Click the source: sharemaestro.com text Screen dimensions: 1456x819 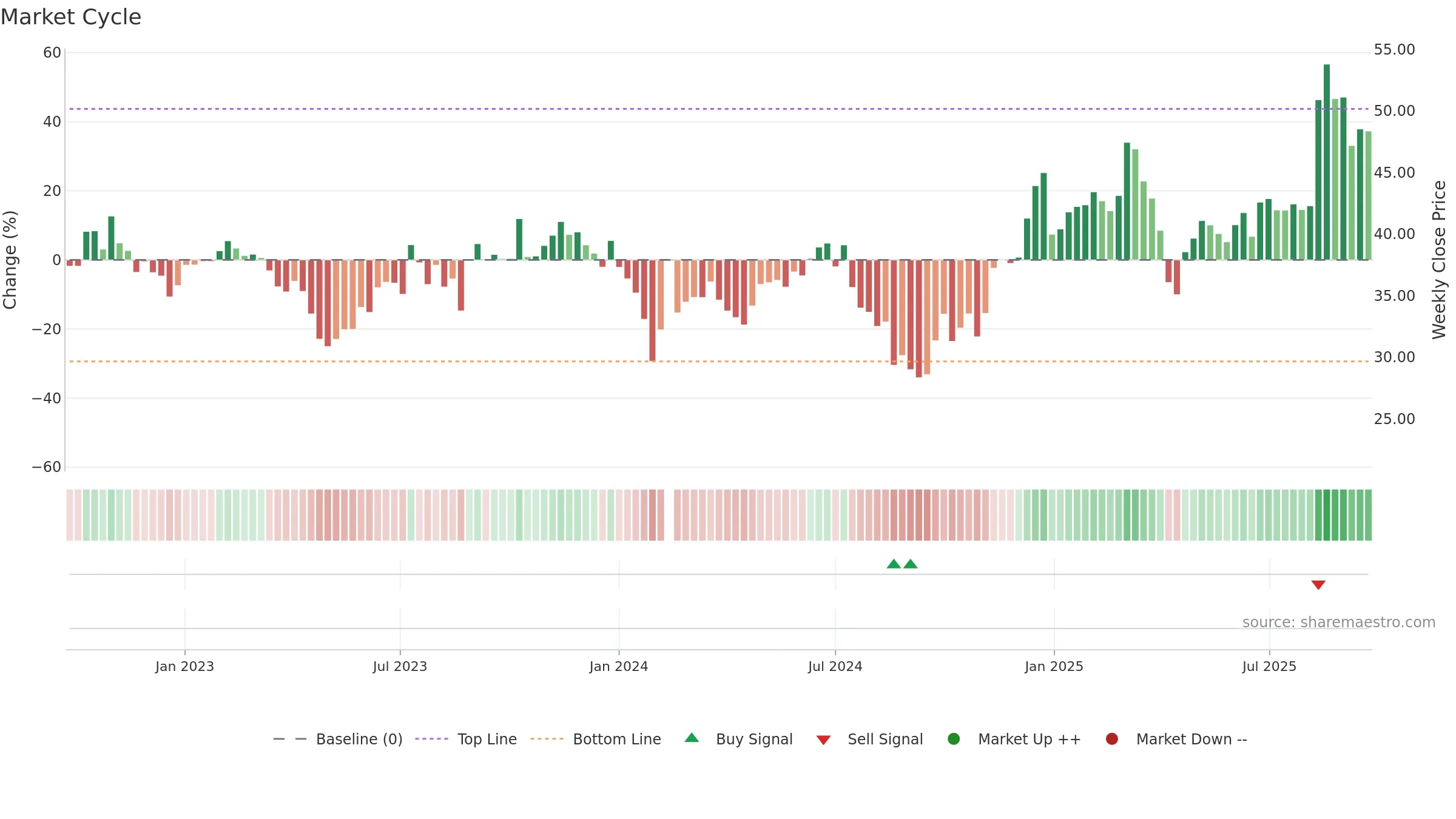[x=1339, y=622]
